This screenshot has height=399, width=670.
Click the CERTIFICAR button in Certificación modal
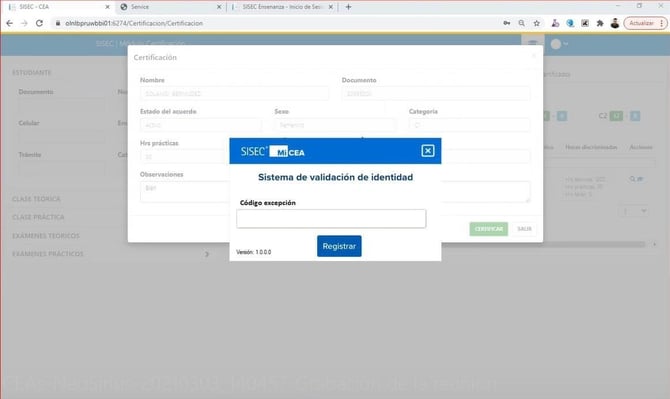[x=489, y=229]
